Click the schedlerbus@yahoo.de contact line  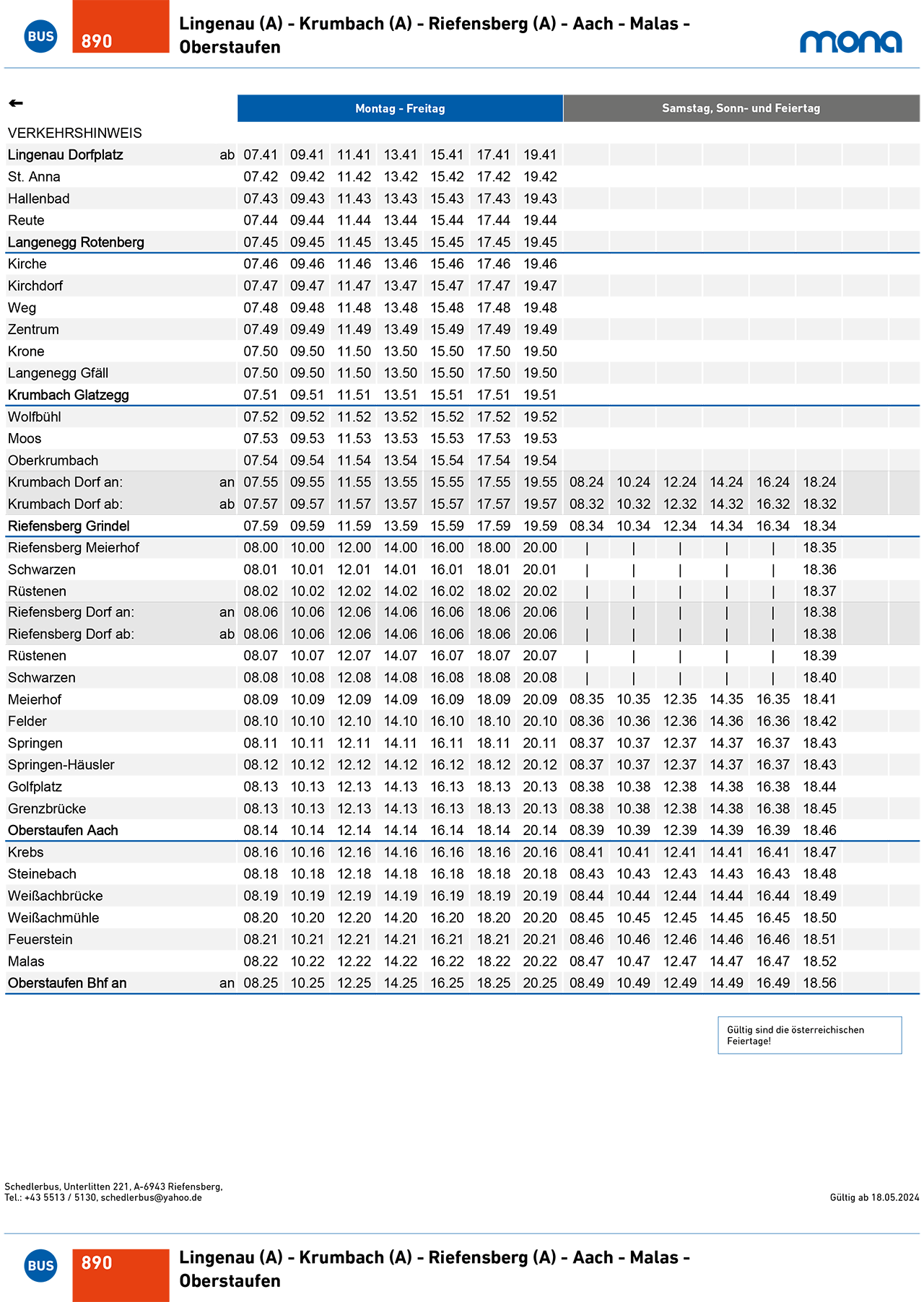[x=103, y=1197]
